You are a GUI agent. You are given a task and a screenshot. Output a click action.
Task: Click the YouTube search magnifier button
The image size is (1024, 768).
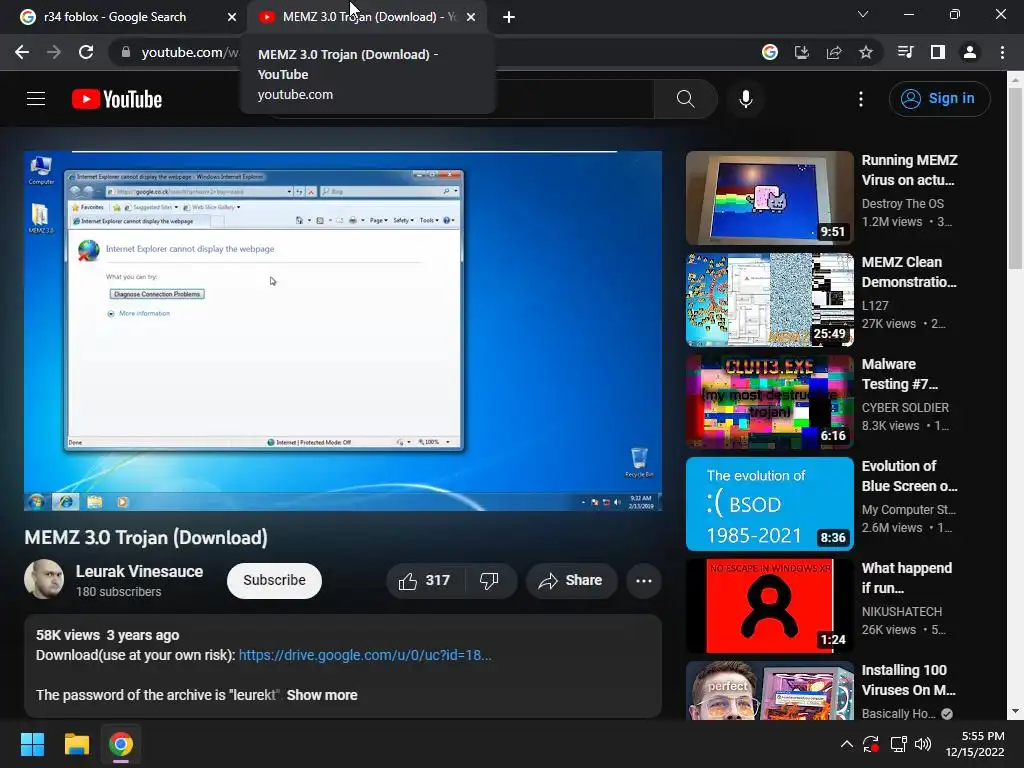[x=685, y=99]
